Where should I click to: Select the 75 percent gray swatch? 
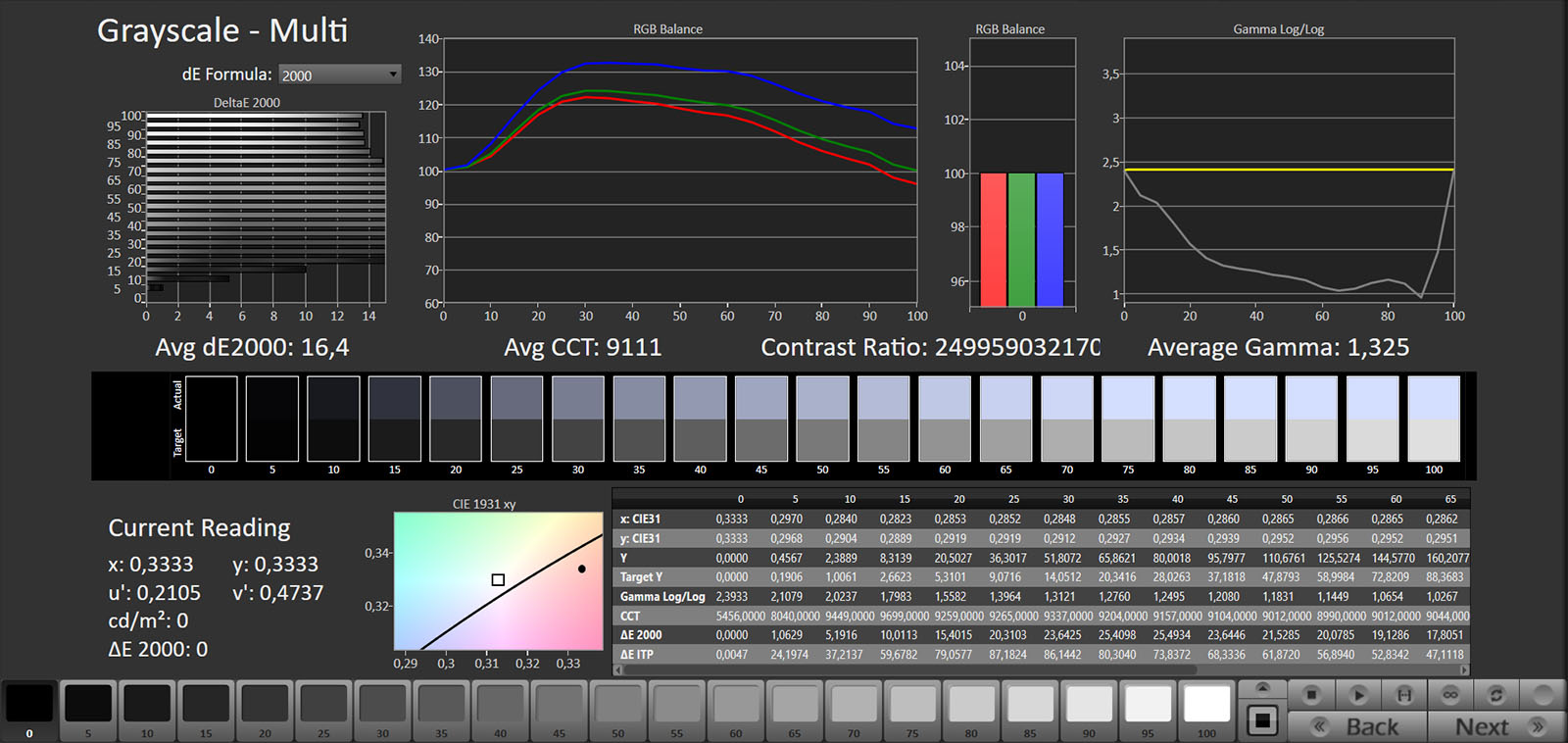(912, 706)
